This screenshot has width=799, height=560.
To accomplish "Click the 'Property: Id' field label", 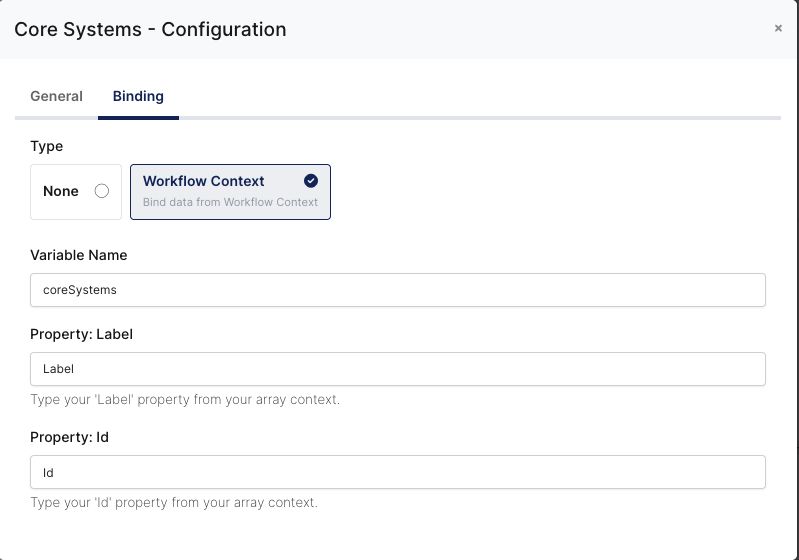I will (x=69, y=437).
